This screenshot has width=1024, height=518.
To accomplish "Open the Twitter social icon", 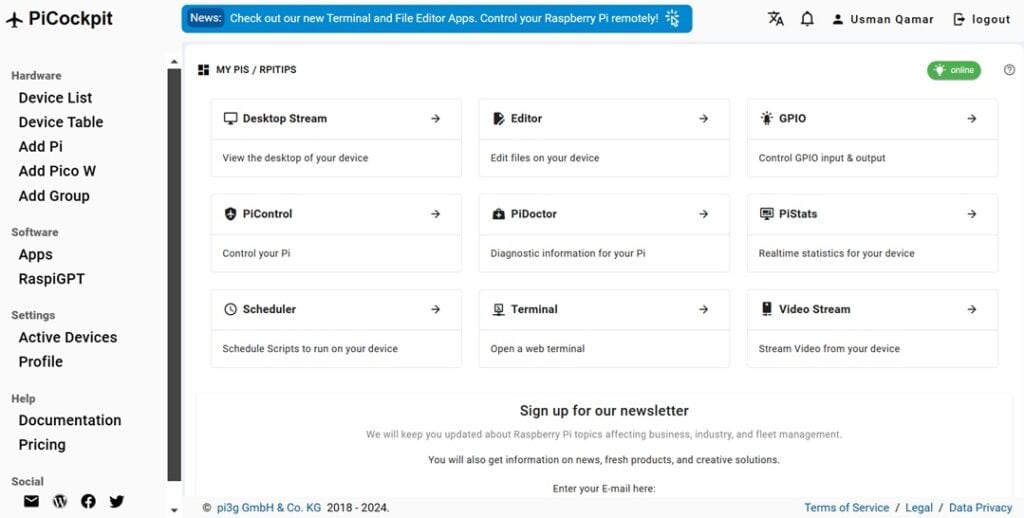I will coord(117,501).
